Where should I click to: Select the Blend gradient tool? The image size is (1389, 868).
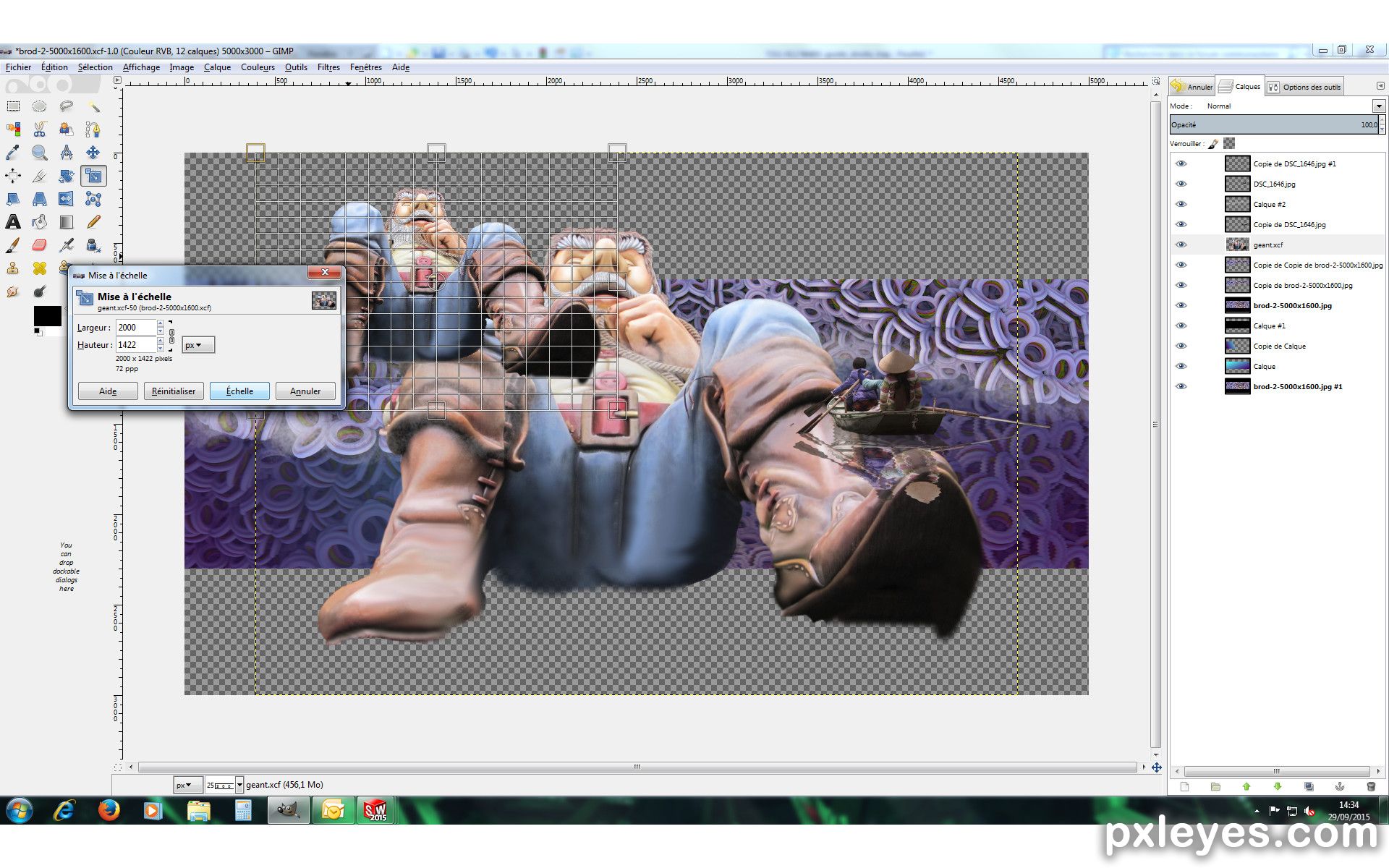(x=67, y=222)
